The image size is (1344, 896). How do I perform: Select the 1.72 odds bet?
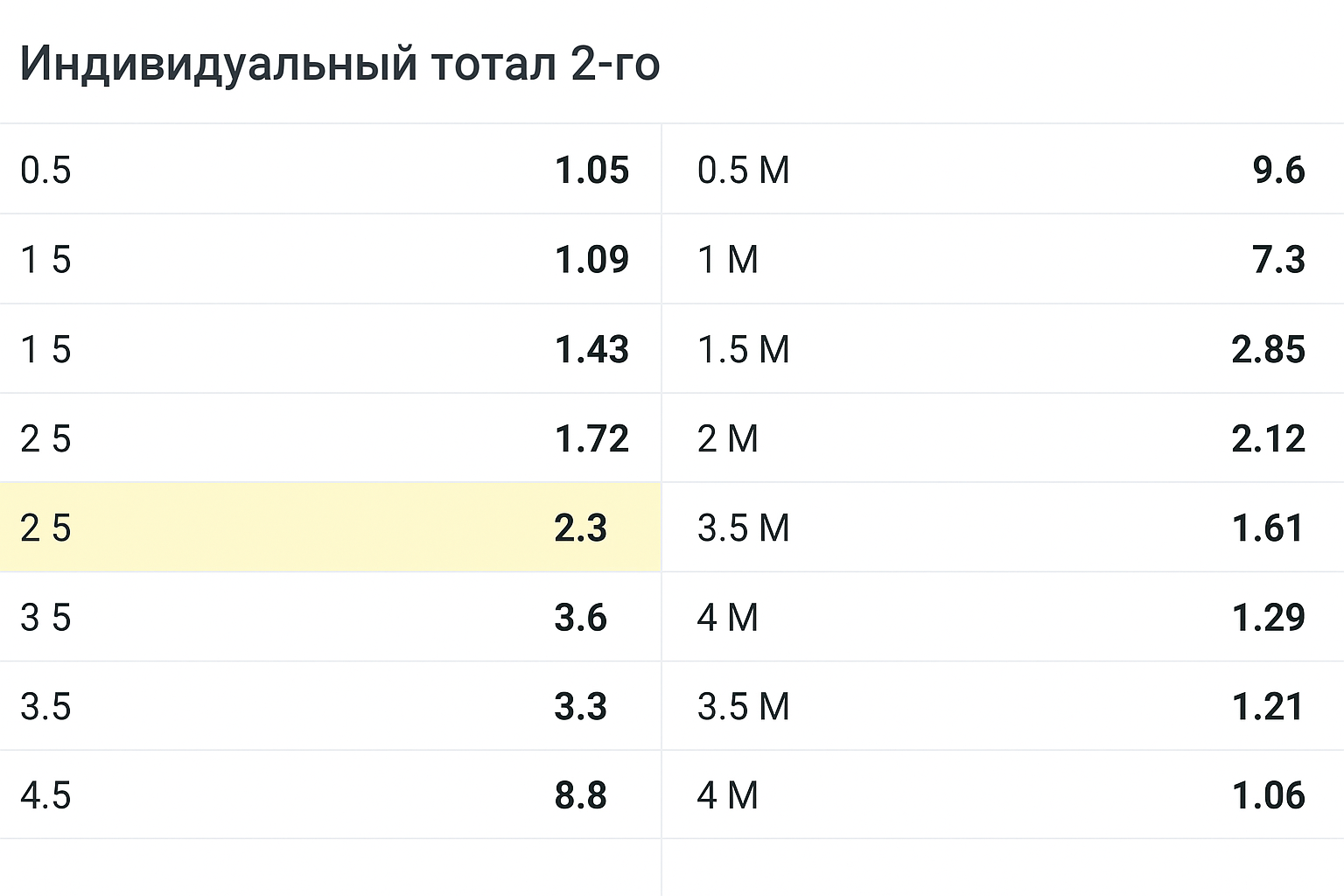pyautogui.click(x=591, y=439)
